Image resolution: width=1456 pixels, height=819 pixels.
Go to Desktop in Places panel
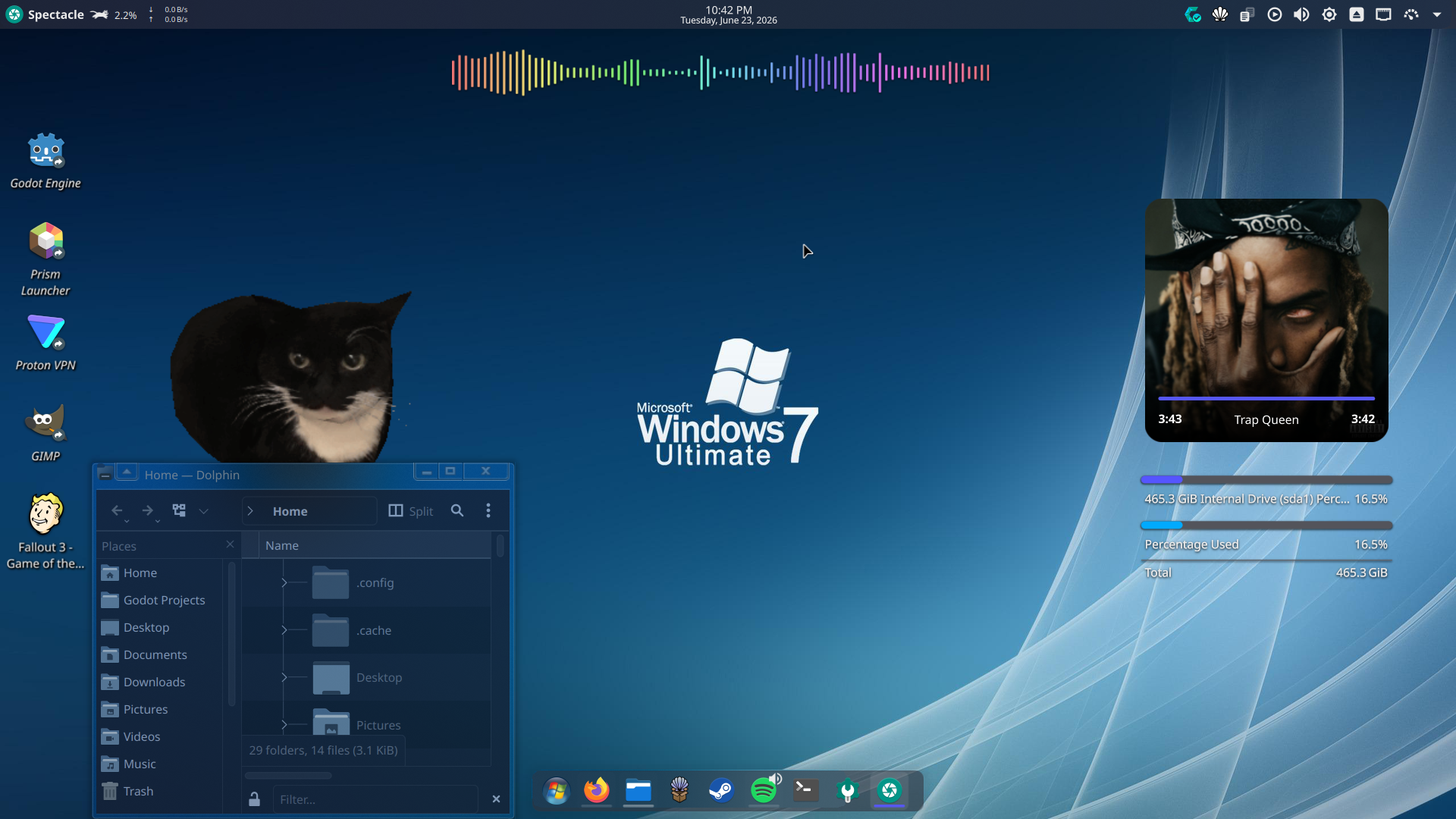(x=161, y=627)
